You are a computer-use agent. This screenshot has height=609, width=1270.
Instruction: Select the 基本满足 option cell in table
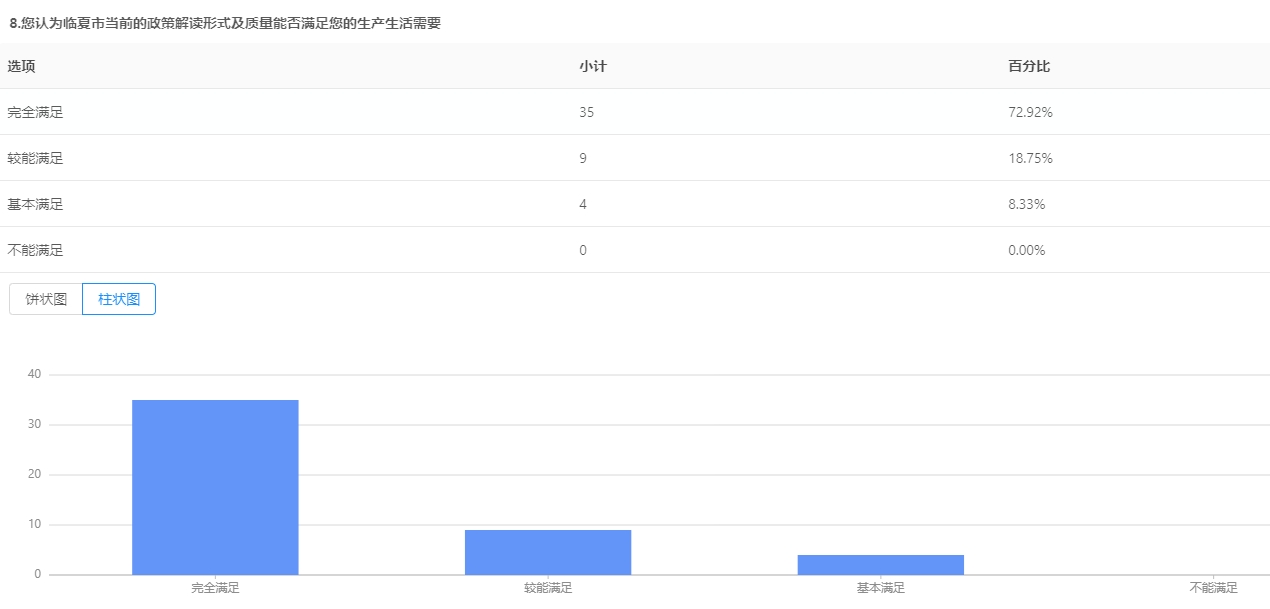[36, 204]
